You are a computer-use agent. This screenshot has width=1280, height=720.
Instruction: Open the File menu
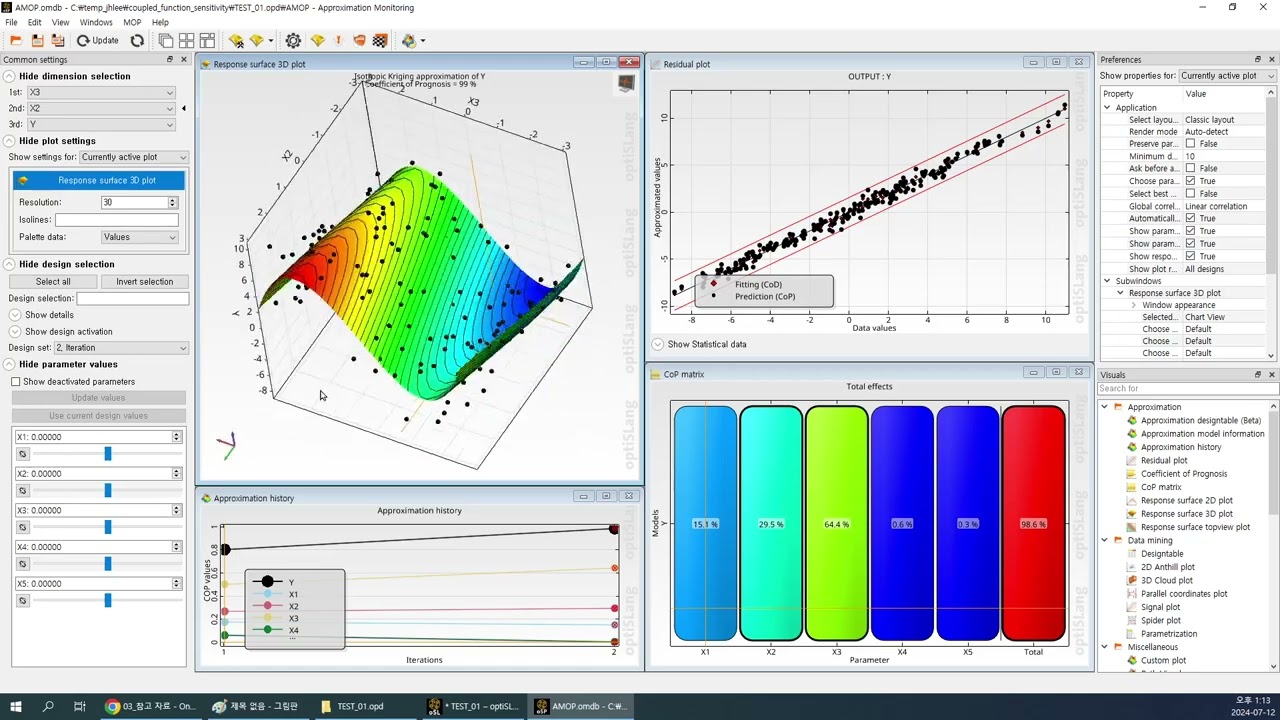(x=12, y=22)
